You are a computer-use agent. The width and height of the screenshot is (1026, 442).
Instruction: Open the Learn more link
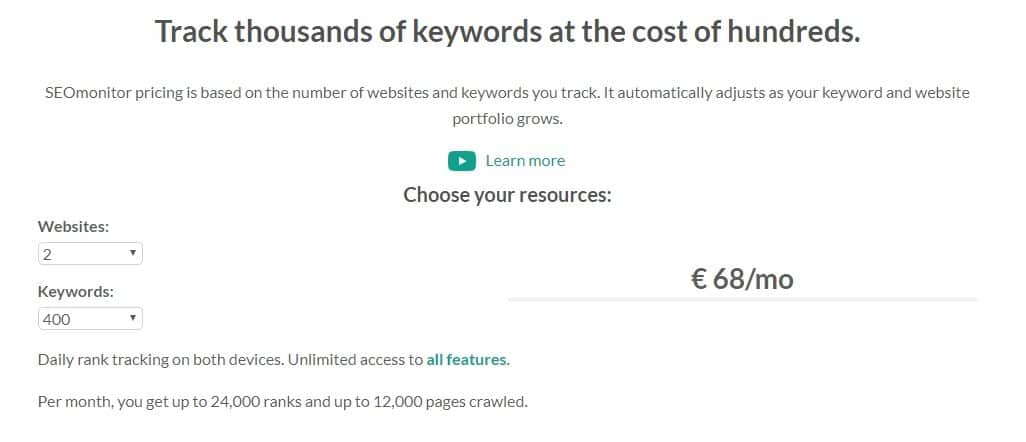(x=525, y=161)
